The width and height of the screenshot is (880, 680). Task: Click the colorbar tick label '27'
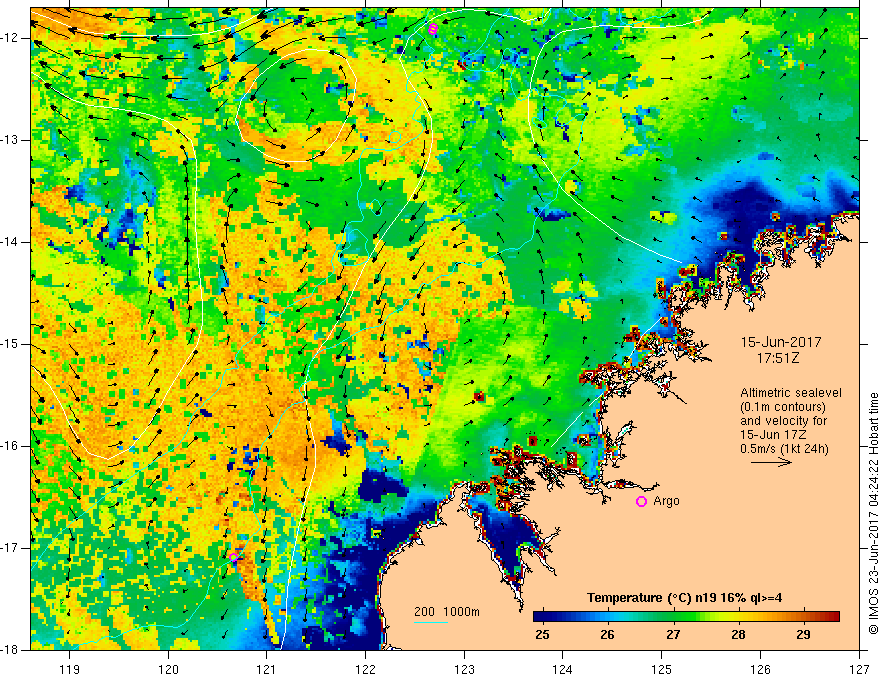point(673,635)
